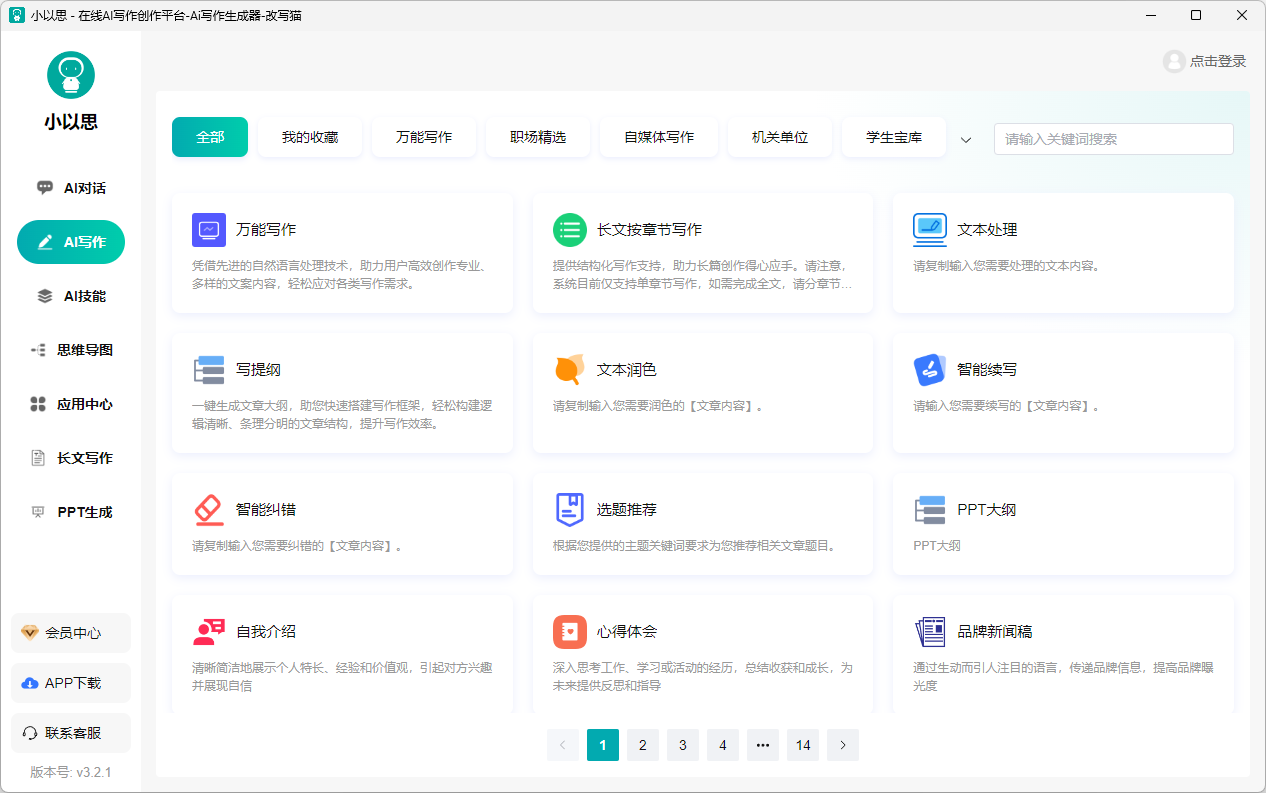Image resolution: width=1266 pixels, height=793 pixels.
Task: Switch to the 职场精选 tab
Action: click(538, 137)
